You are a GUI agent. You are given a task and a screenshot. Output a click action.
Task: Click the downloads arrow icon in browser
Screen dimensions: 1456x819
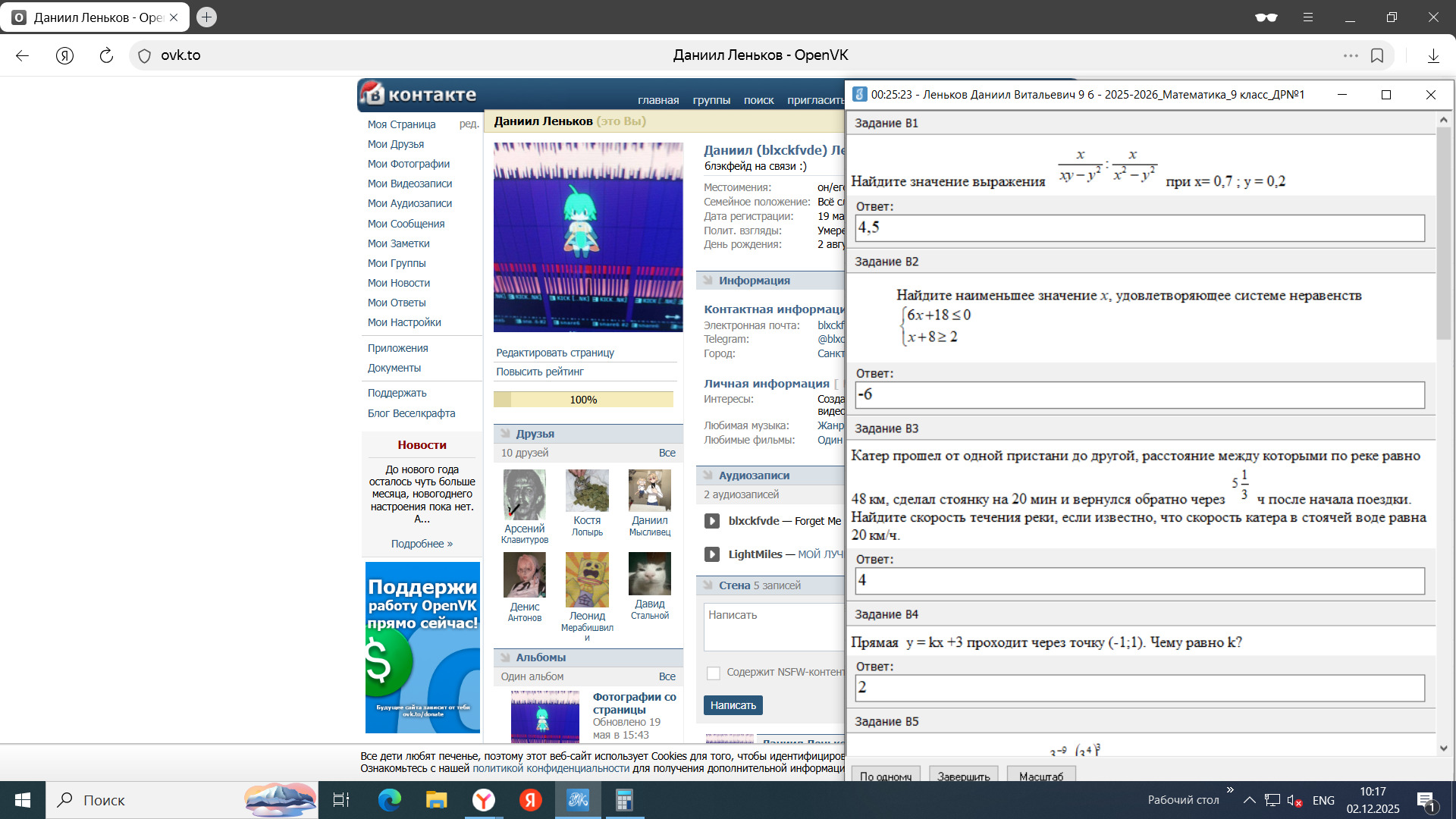point(1433,55)
